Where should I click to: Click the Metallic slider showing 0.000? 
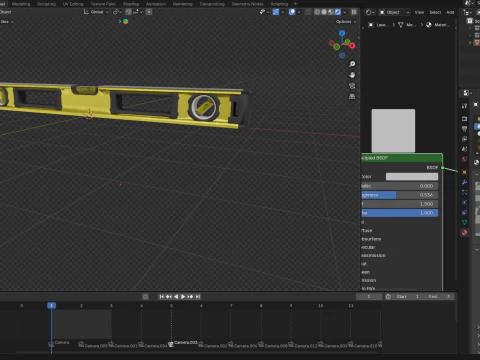(399, 186)
